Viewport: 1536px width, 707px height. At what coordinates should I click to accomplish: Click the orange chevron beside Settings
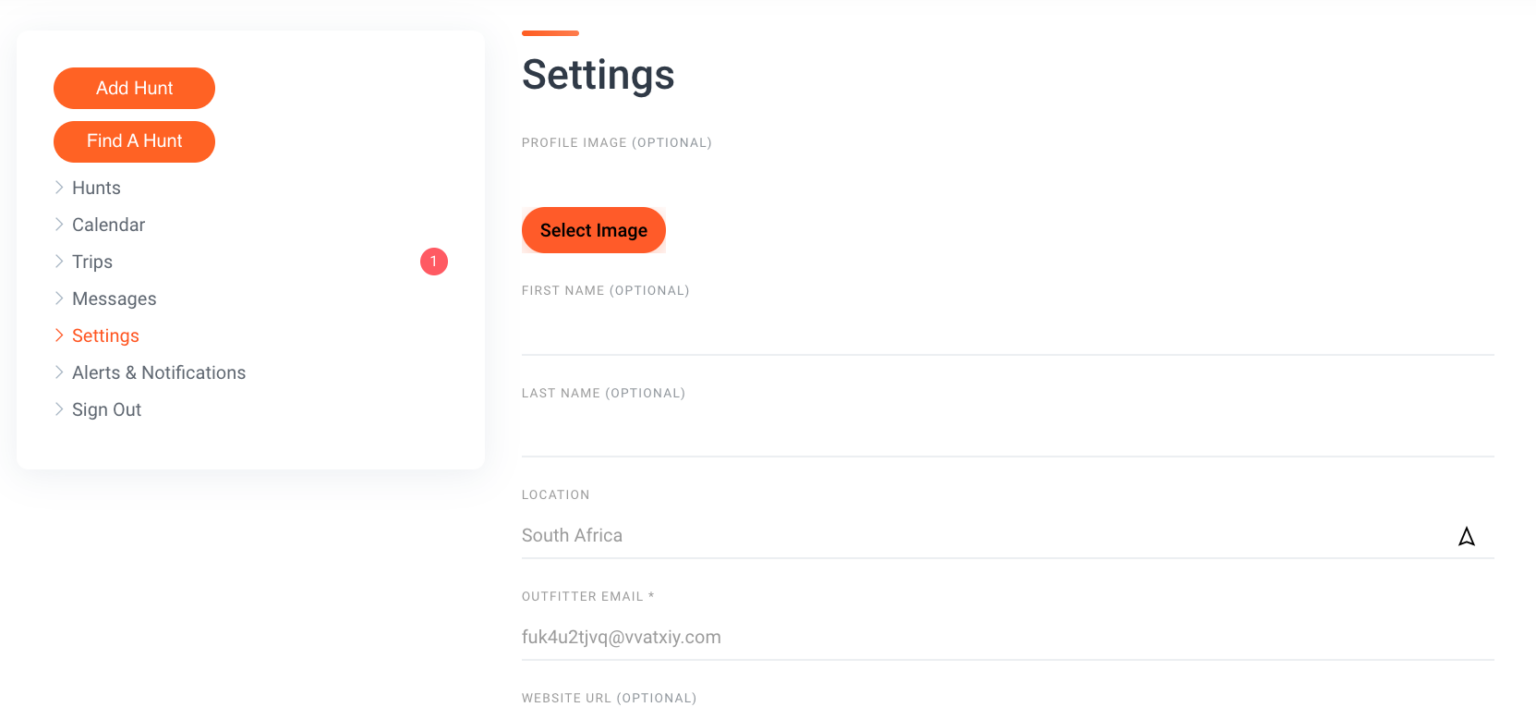pyautogui.click(x=59, y=336)
